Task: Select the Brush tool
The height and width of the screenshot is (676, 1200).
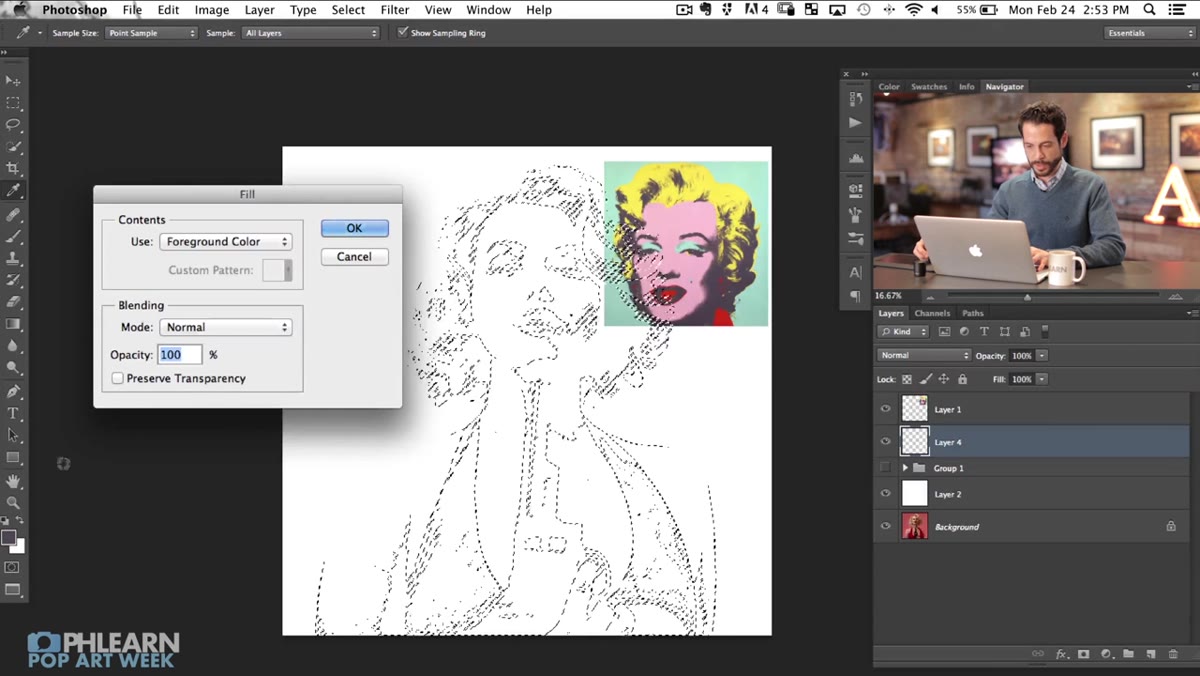Action: click(13, 237)
